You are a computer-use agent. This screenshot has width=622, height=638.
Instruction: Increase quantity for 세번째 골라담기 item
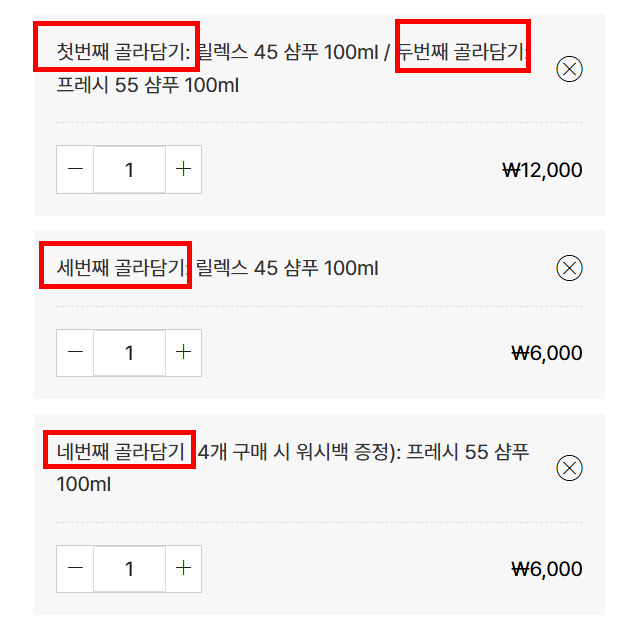pos(183,352)
